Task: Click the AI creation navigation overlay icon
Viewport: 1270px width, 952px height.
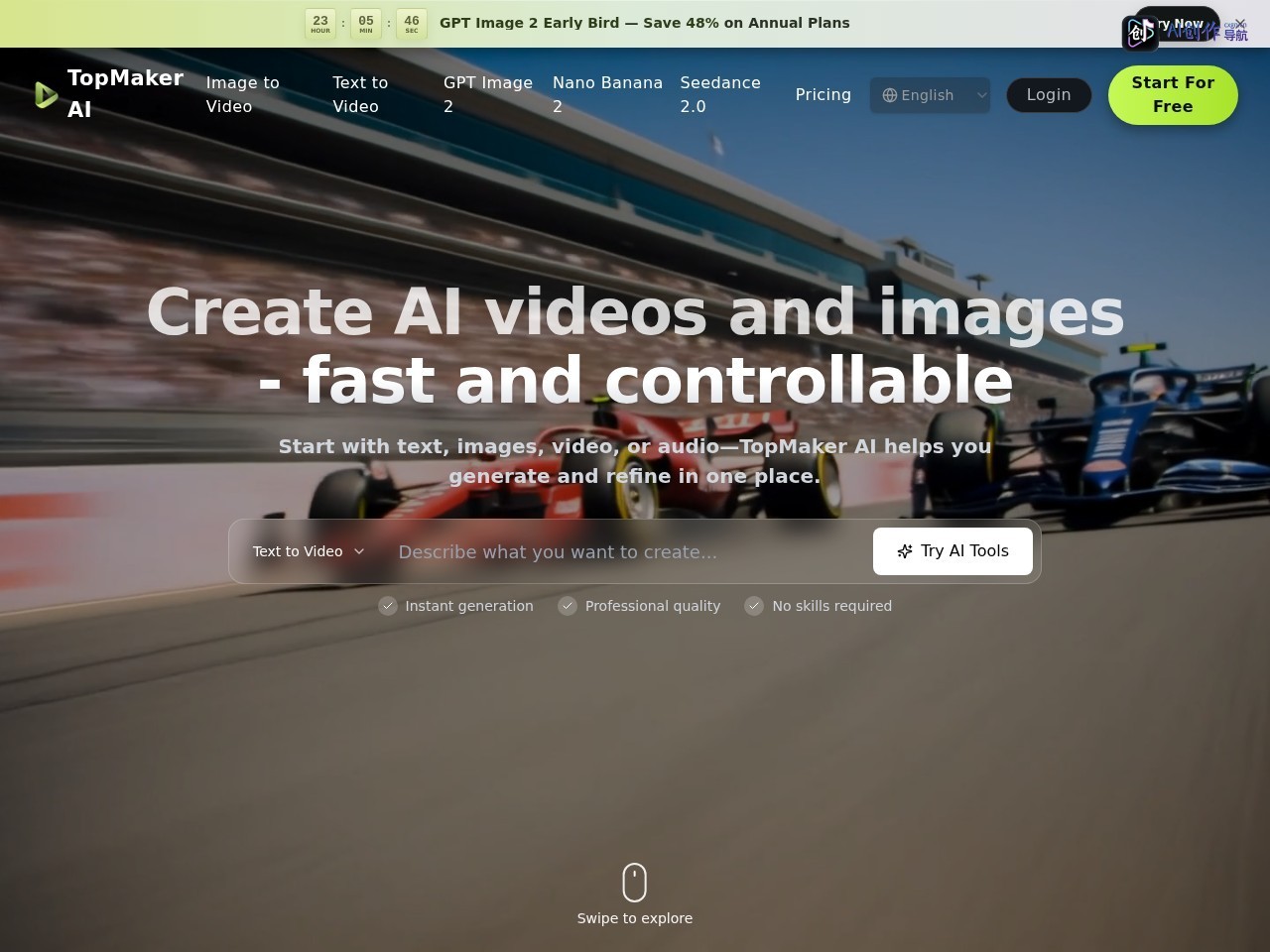Action: (x=1139, y=33)
